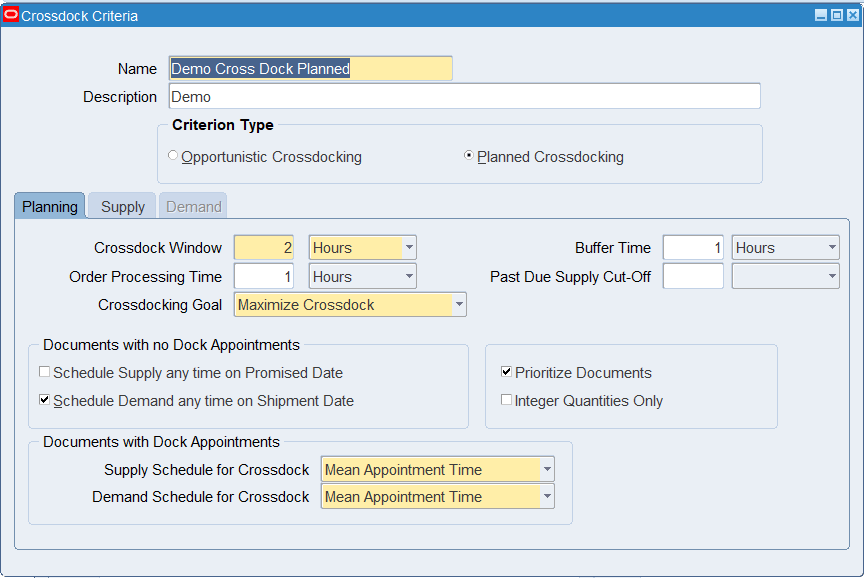Open the Crossdock Window units dropdown
The width and height of the screenshot is (864, 578).
(408, 248)
